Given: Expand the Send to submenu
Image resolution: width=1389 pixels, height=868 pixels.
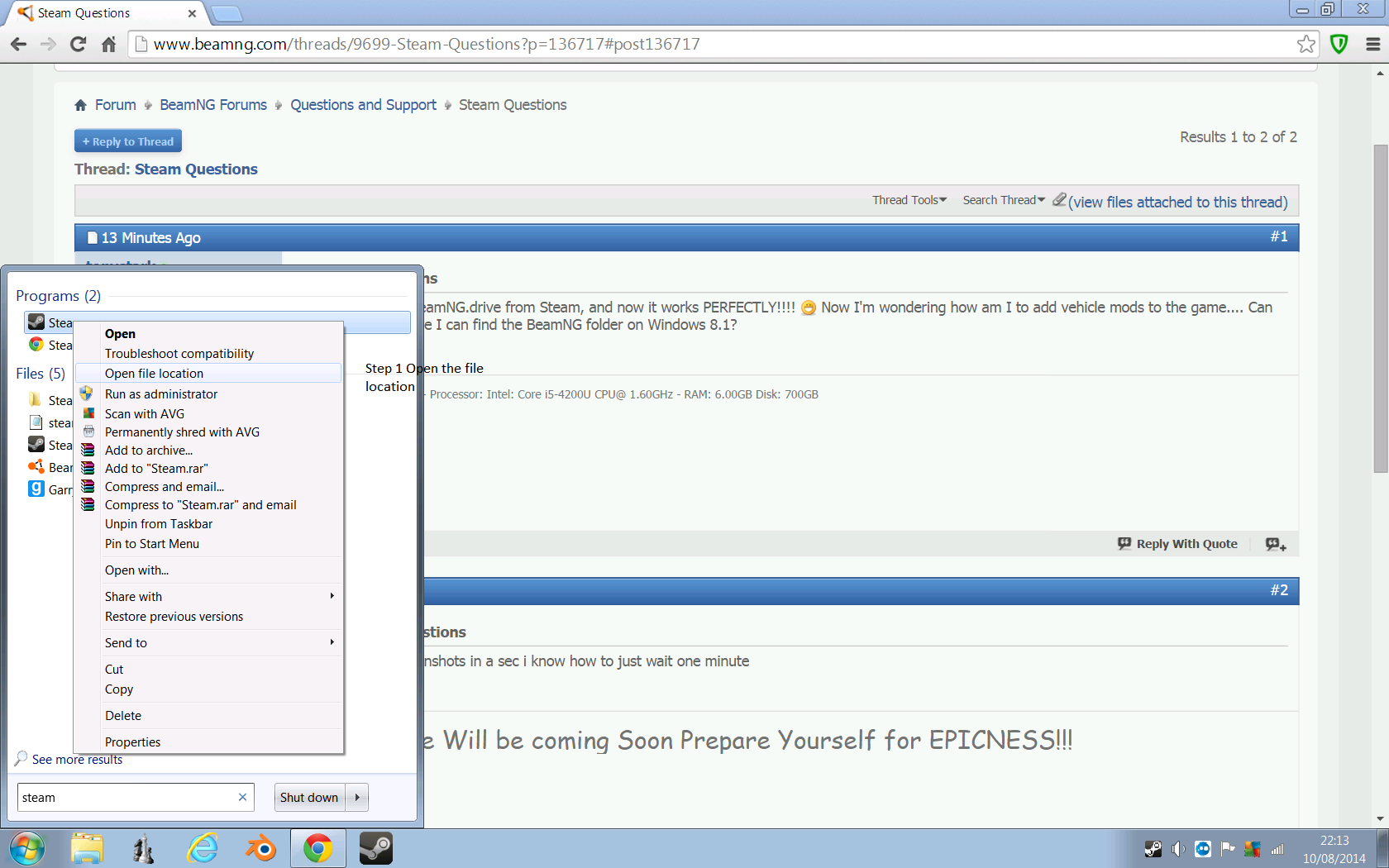Looking at the screenshot, I should pyautogui.click(x=208, y=643).
